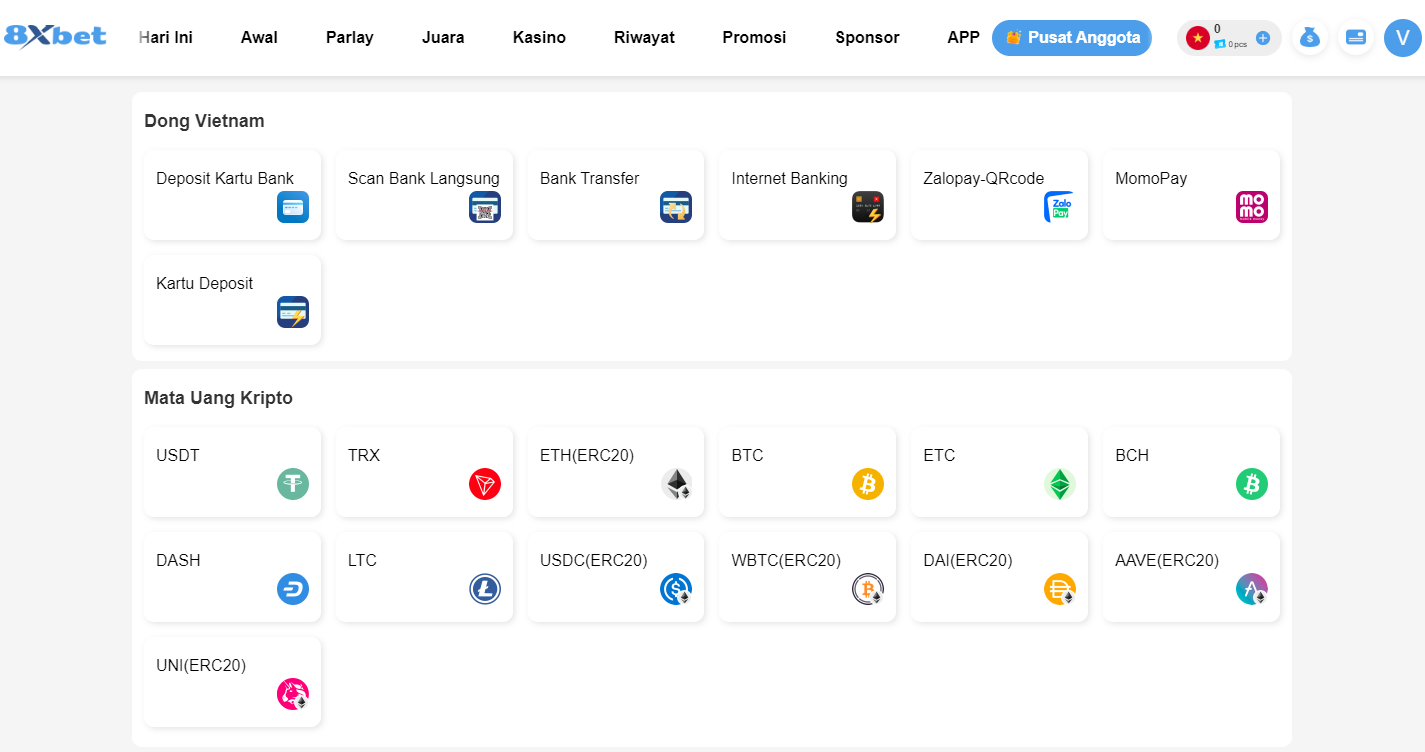Open the Promosi tab in navigation

pyautogui.click(x=754, y=38)
